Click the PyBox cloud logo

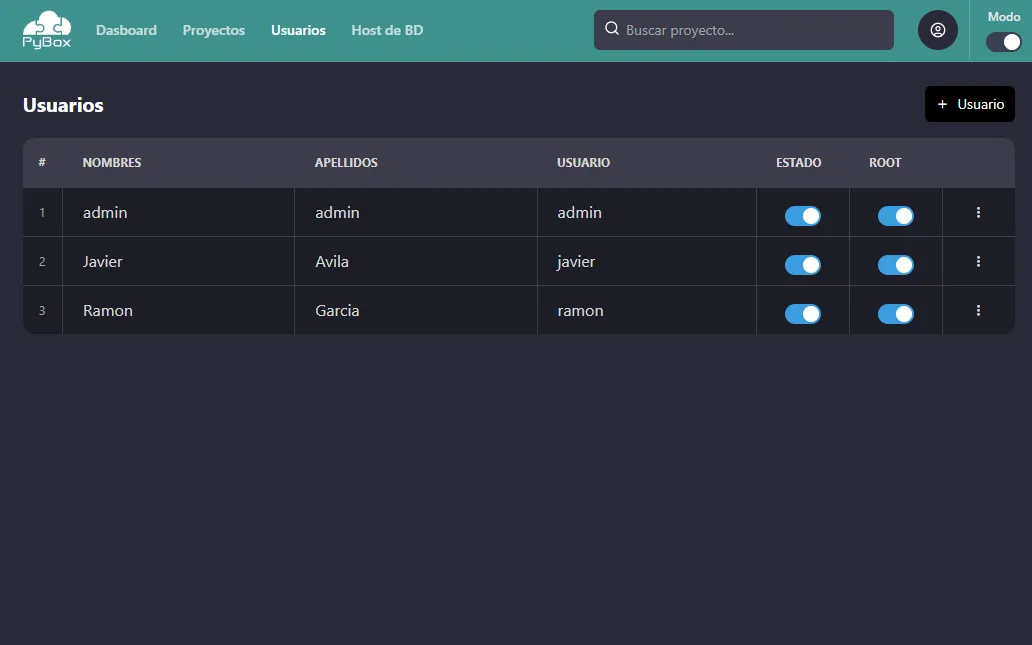point(47,30)
